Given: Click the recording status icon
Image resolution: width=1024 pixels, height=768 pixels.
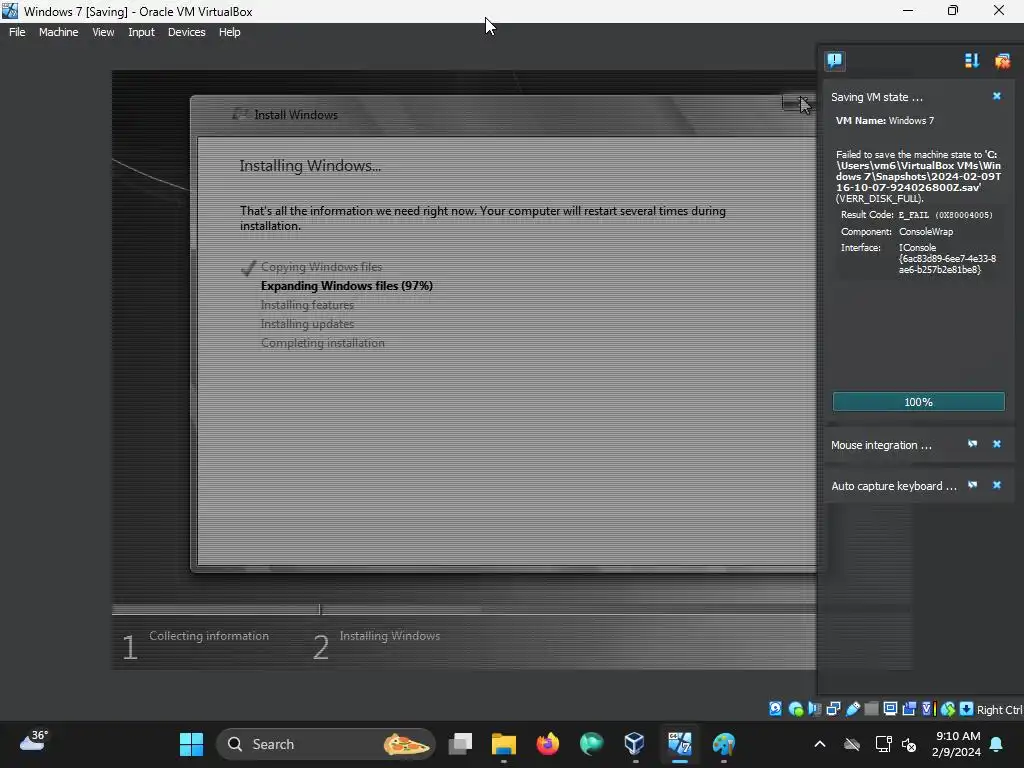Looking at the screenshot, I should click(909, 709).
